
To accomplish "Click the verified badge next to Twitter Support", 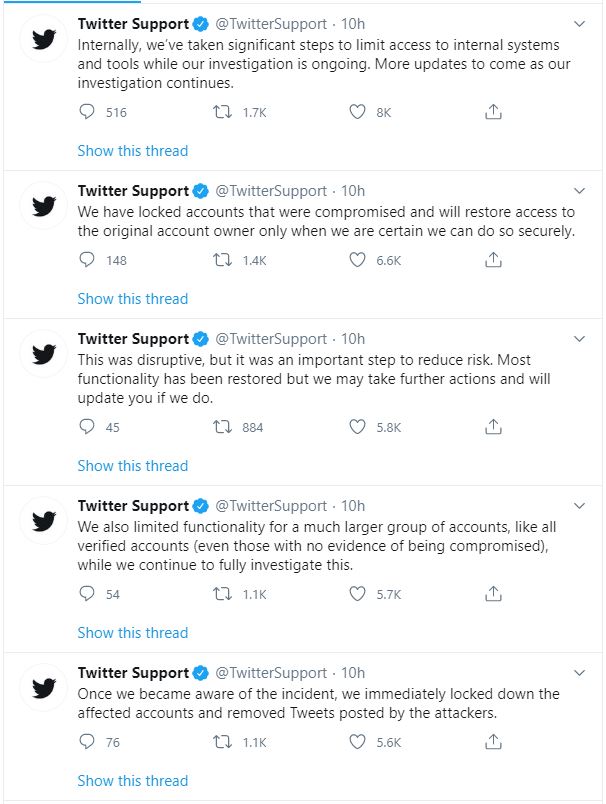I will pyautogui.click(x=201, y=23).
